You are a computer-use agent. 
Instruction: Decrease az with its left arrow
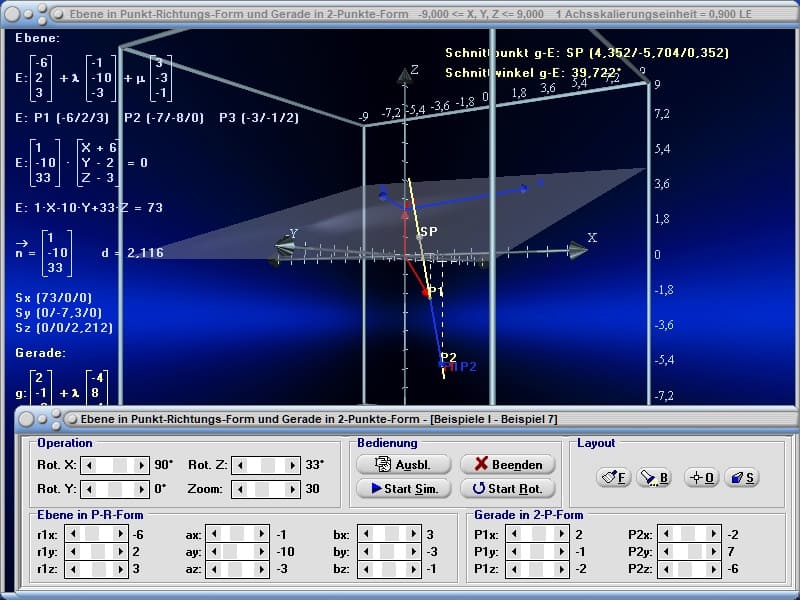coord(214,568)
